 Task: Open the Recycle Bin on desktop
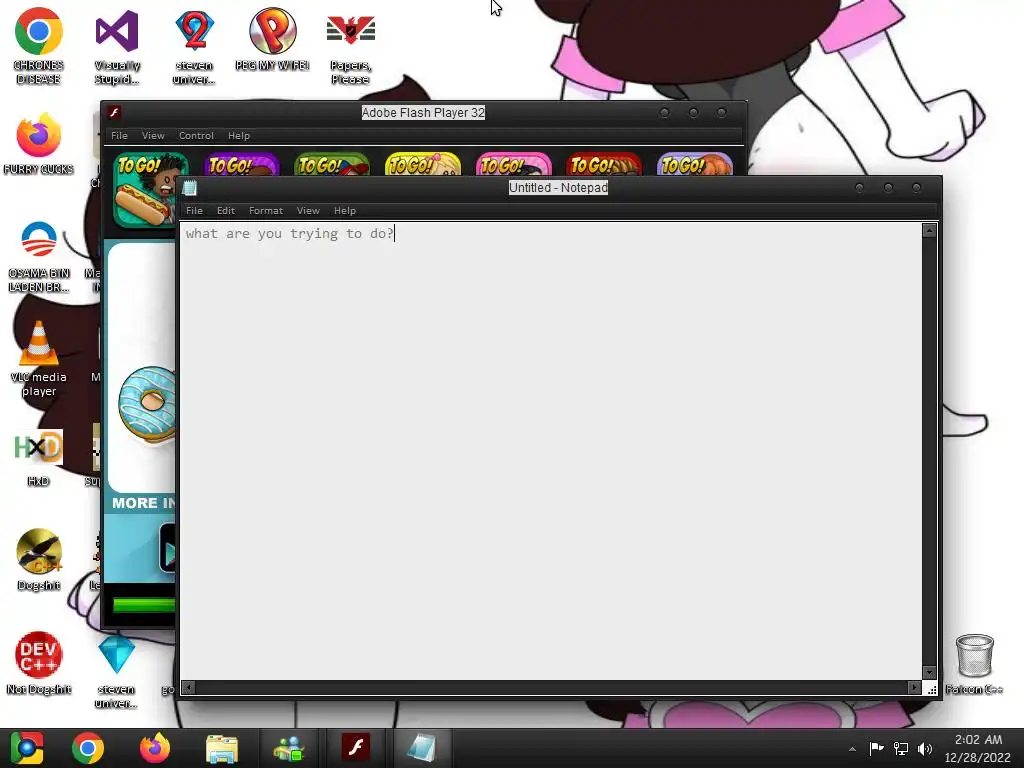pos(974,663)
